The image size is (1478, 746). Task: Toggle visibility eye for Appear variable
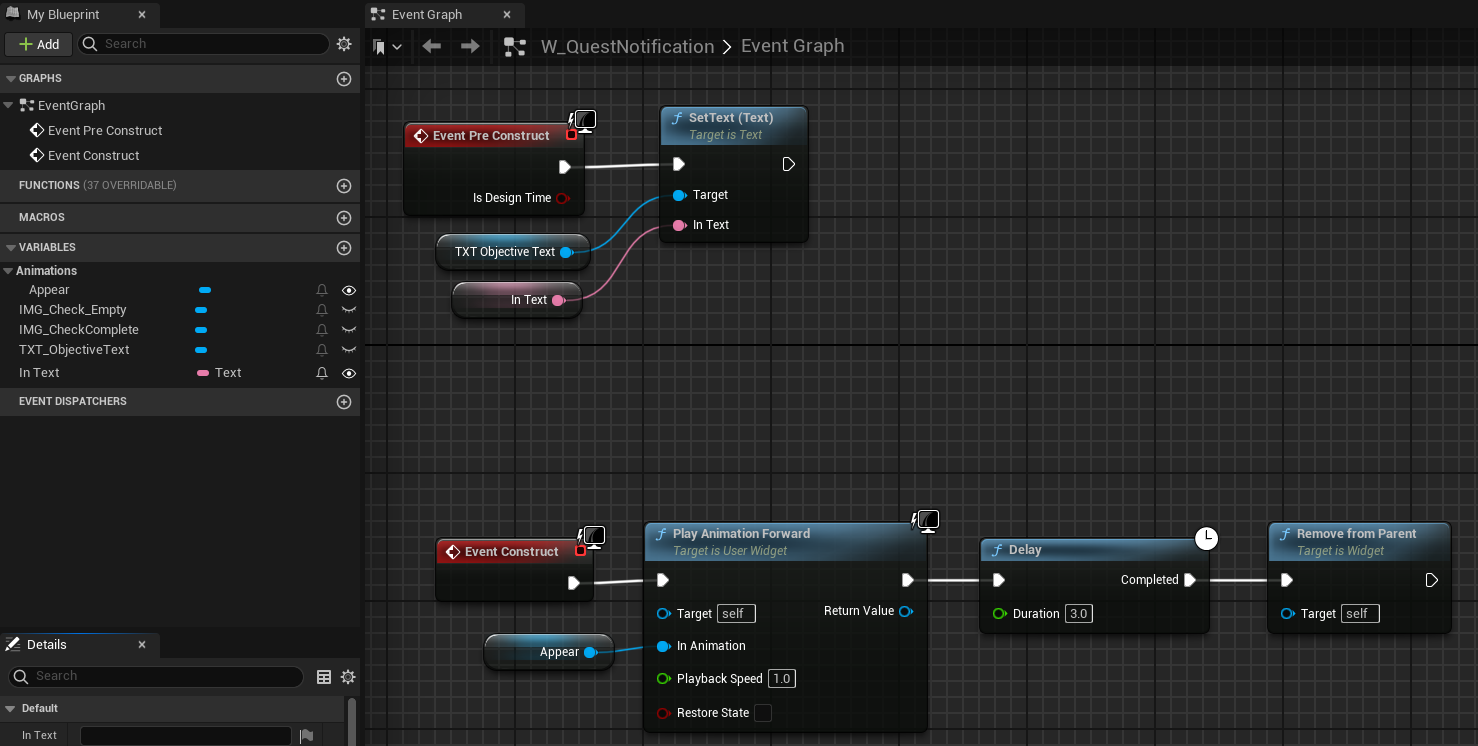click(x=349, y=290)
